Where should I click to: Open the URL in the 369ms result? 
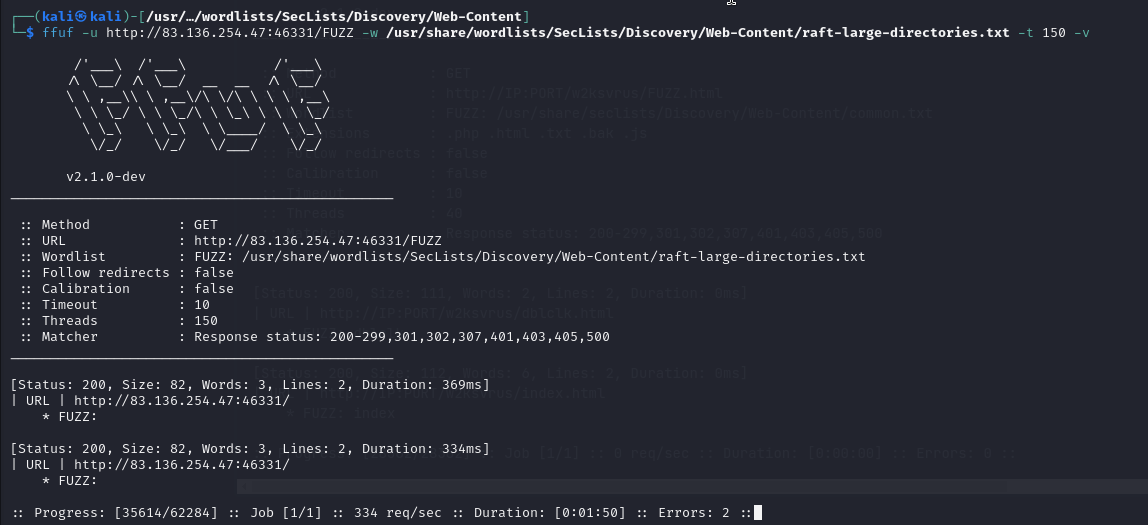pyautogui.click(x=182, y=401)
